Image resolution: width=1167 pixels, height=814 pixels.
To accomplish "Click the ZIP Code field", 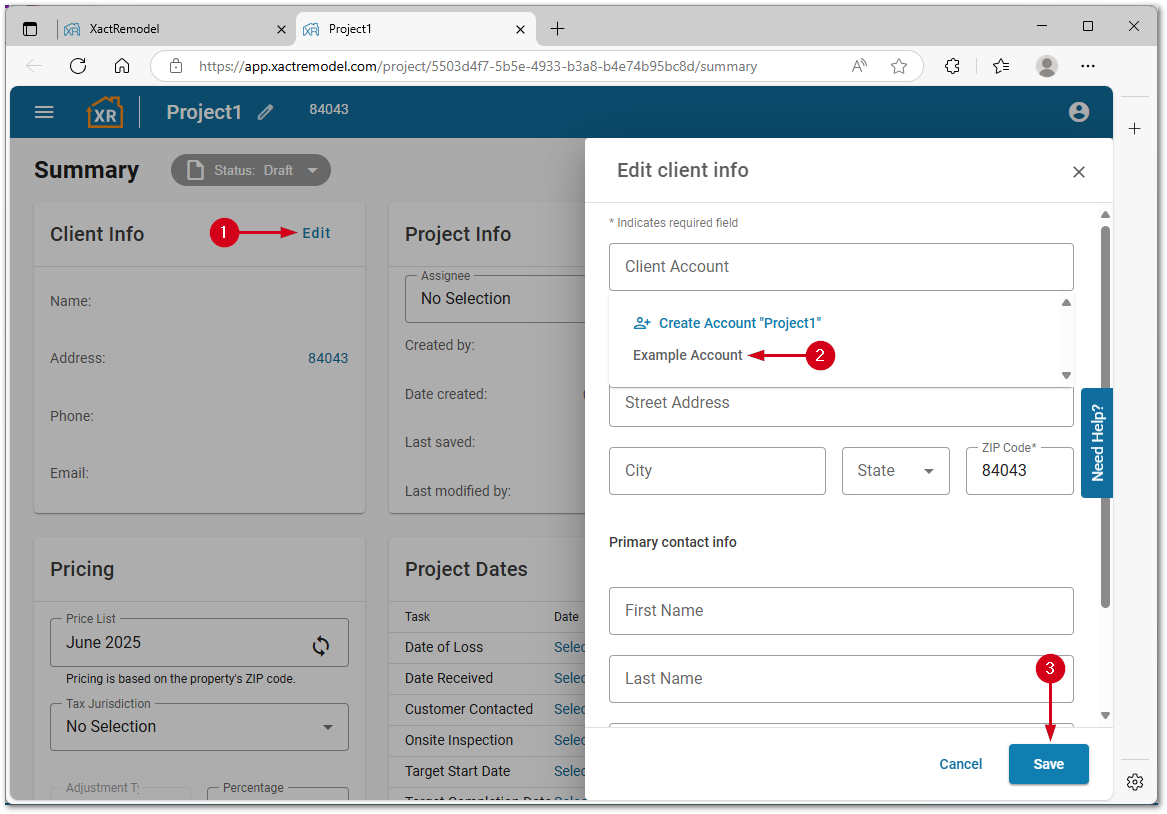I will pos(1019,471).
